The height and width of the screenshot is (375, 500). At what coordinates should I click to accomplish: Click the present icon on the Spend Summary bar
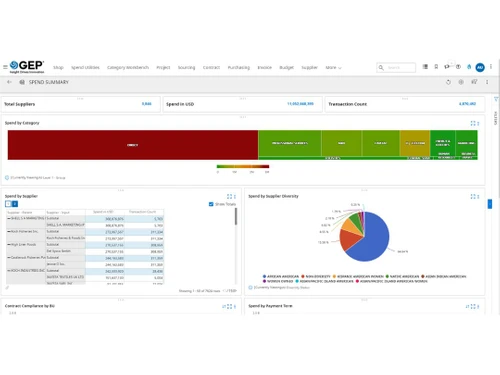474,82
